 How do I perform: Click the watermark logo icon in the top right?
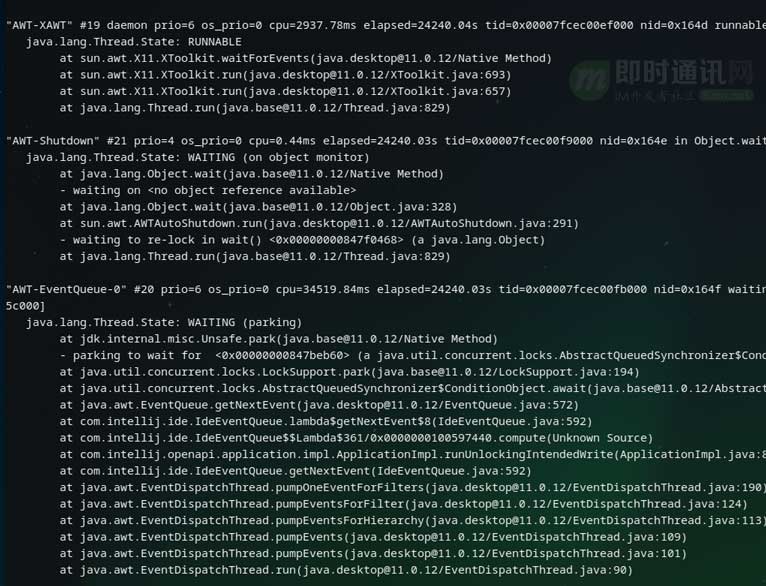(589, 81)
